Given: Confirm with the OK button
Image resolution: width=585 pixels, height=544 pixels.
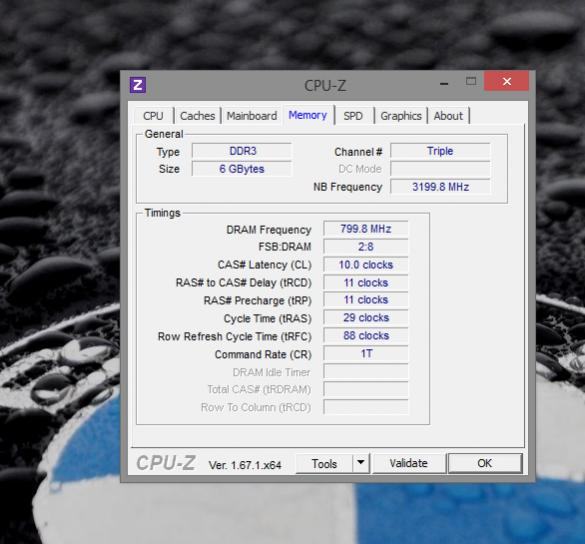Looking at the screenshot, I should pos(484,463).
